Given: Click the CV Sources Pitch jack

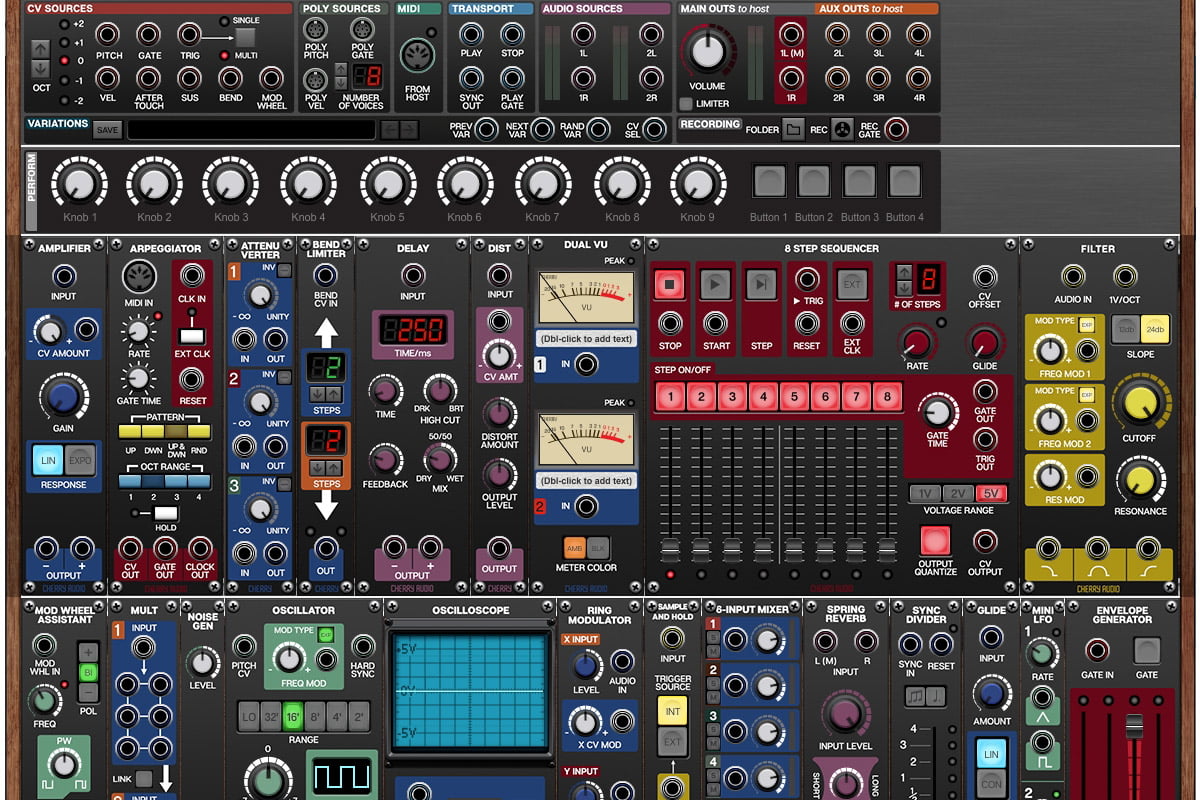Looking at the screenshot, I should pyautogui.click(x=107, y=35).
